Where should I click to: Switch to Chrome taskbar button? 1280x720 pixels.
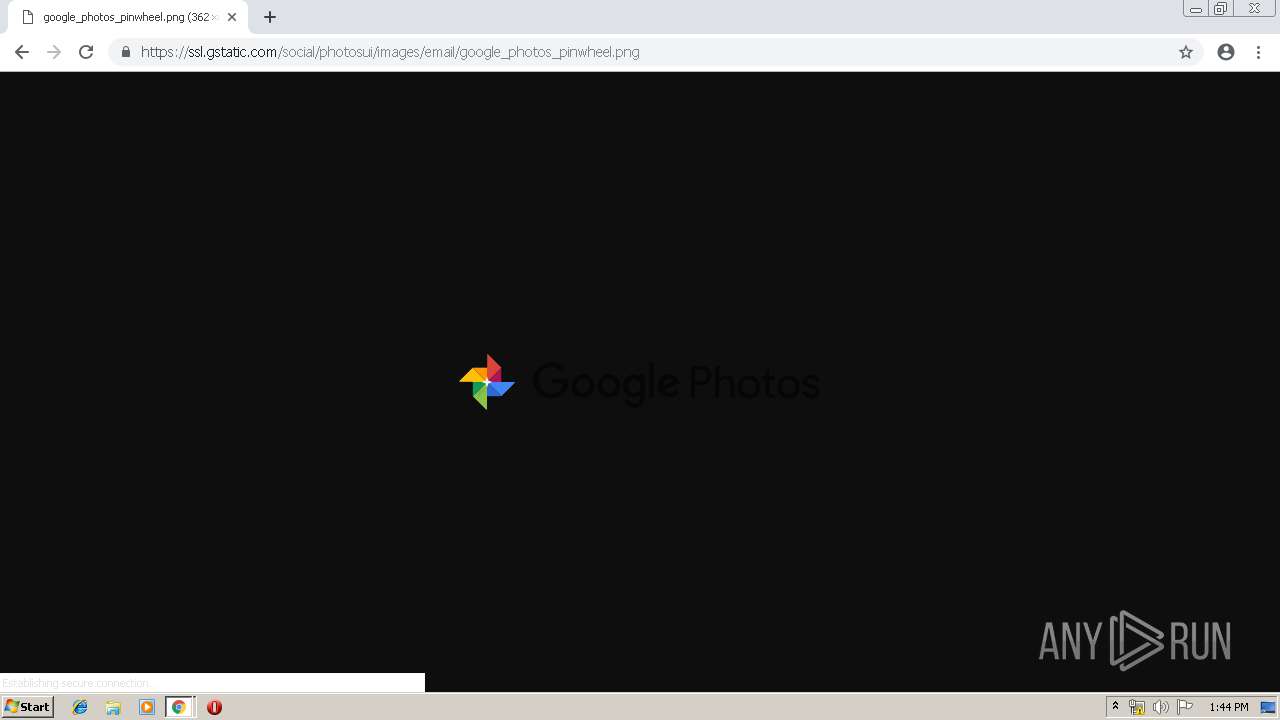pos(179,707)
